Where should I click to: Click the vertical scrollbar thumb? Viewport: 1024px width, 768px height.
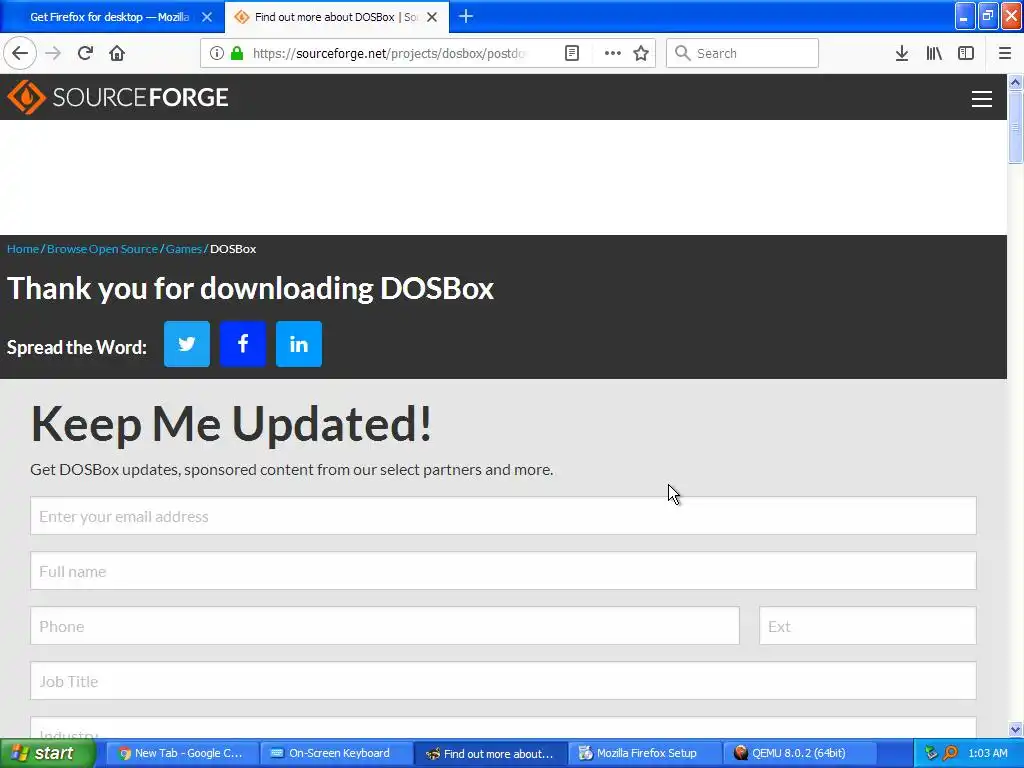coord(1015,127)
